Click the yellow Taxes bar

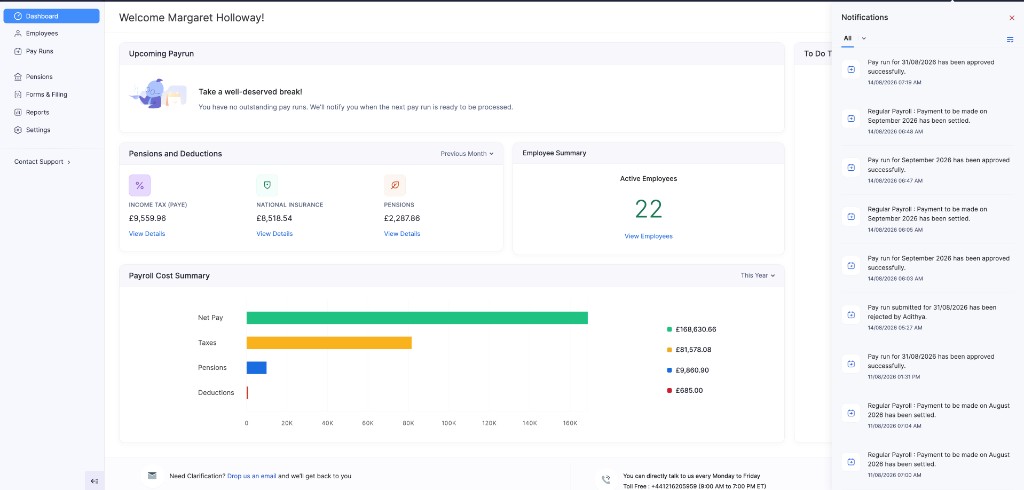pyautogui.click(x=328, y=343)
